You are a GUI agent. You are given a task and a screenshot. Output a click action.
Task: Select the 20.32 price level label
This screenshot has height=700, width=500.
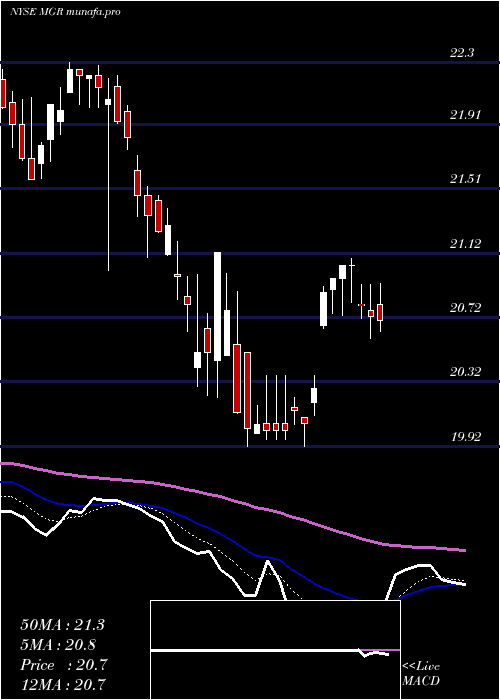pos(465,372)
